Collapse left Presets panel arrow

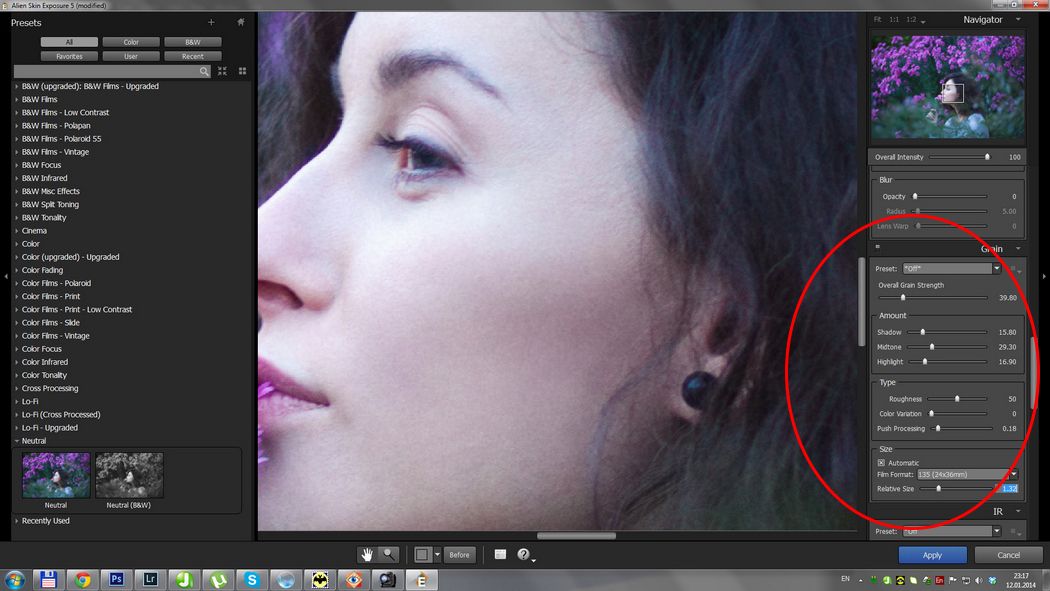pyautogui.click(x=6, y=276)
